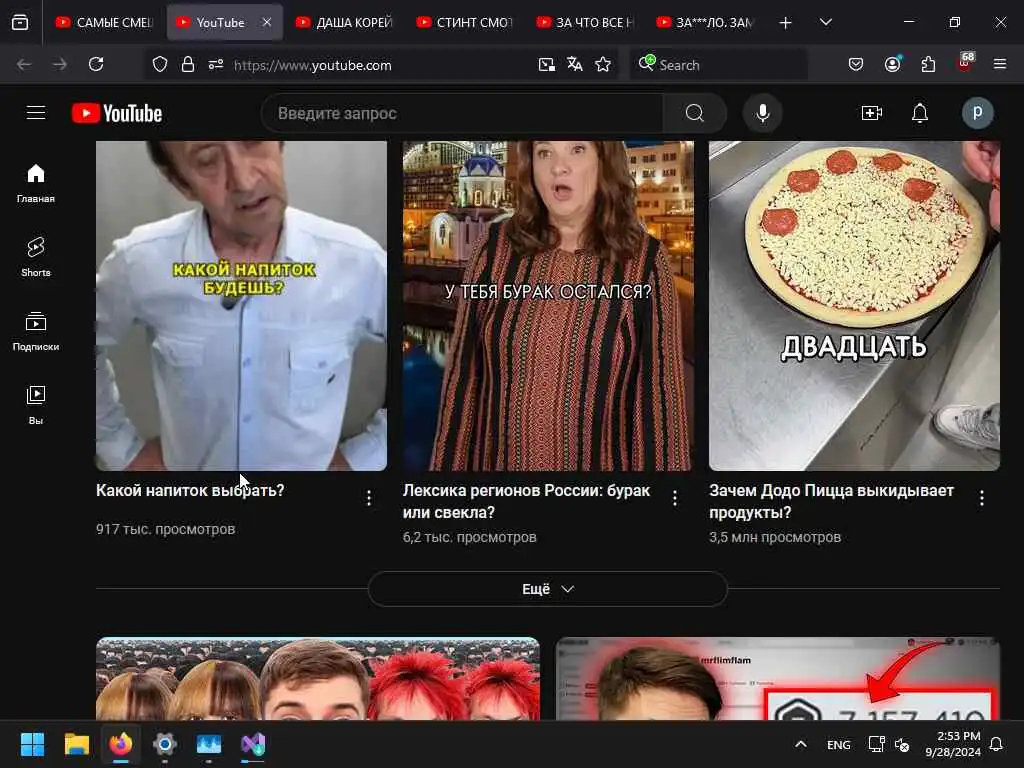The width and height of the screenshot is (1024, 768).
Task: Open the site permissions icon in address bar
Action: pyautogui.click(x=216, y=64)
